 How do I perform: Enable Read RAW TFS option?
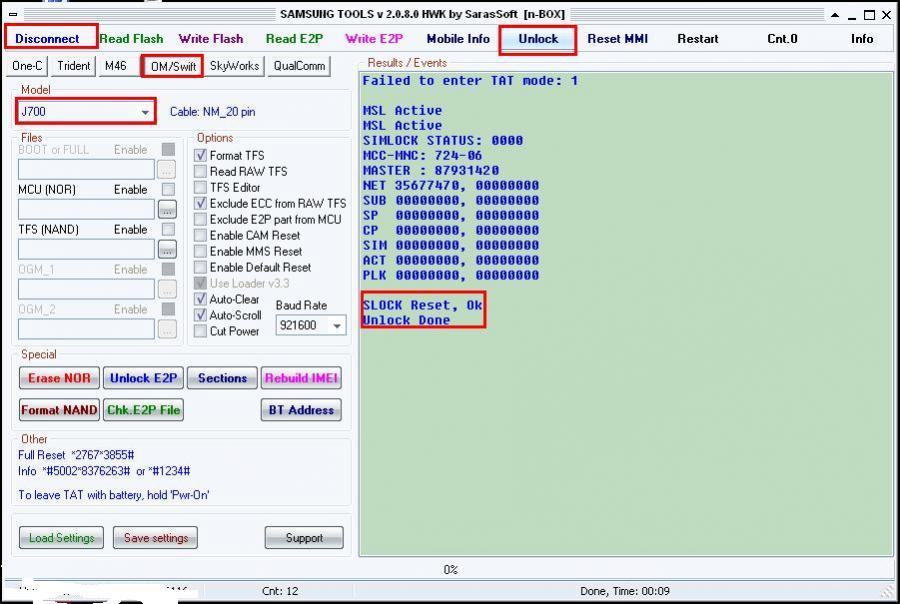tap(200, 172)
